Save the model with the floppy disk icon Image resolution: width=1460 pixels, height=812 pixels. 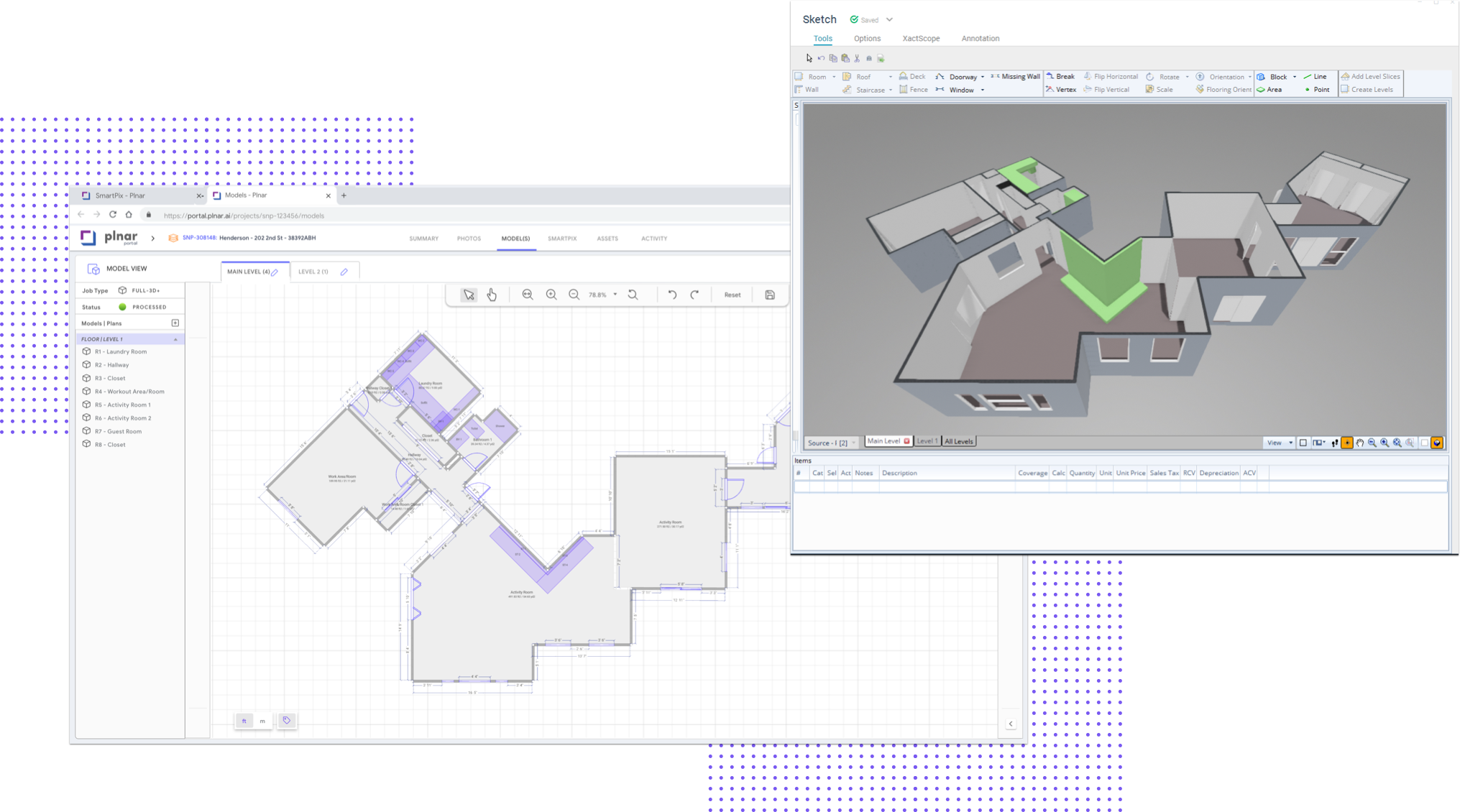point(770,295)
